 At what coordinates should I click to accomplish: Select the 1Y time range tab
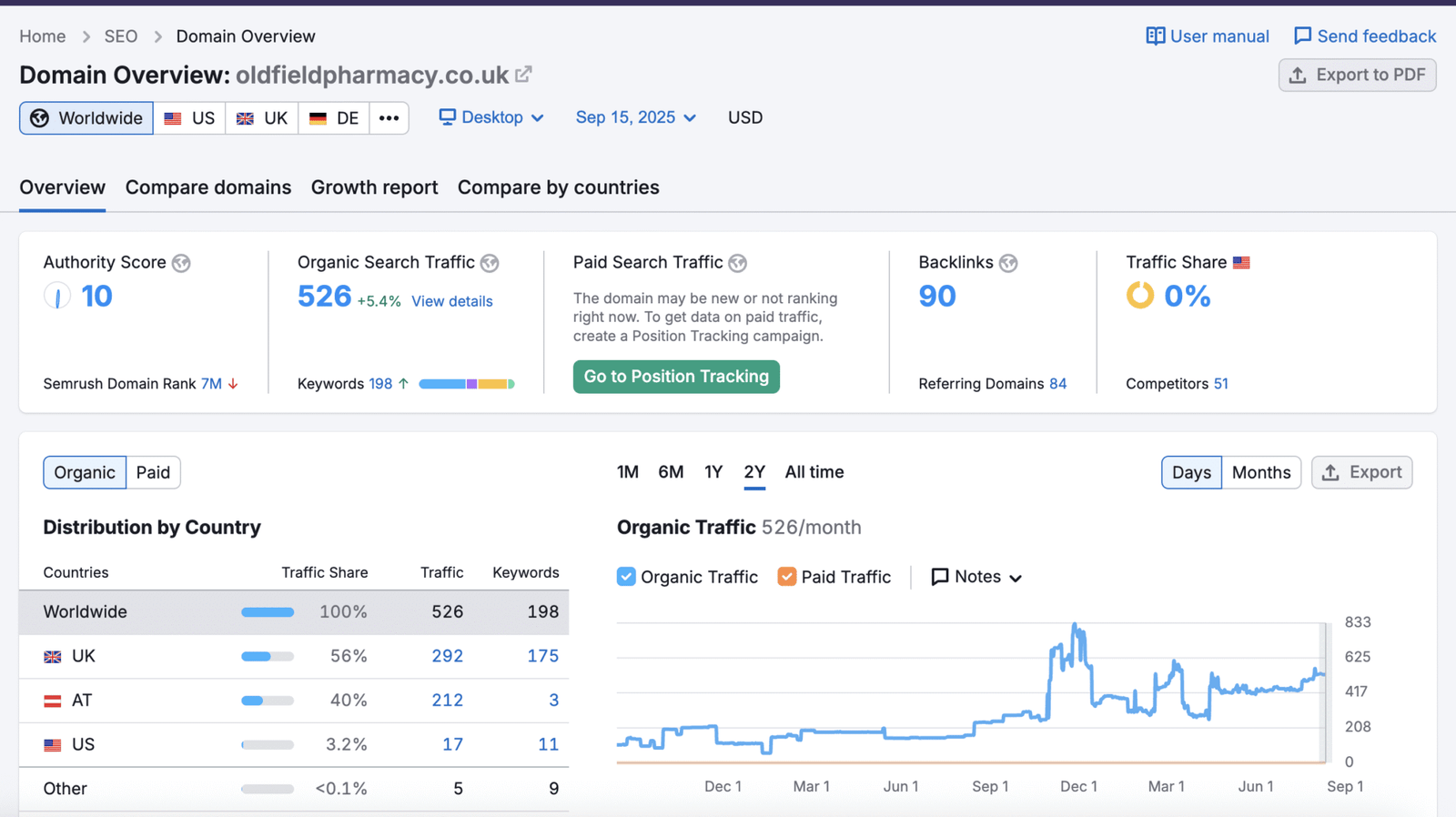pyautogui.click(x=713, y=472)
